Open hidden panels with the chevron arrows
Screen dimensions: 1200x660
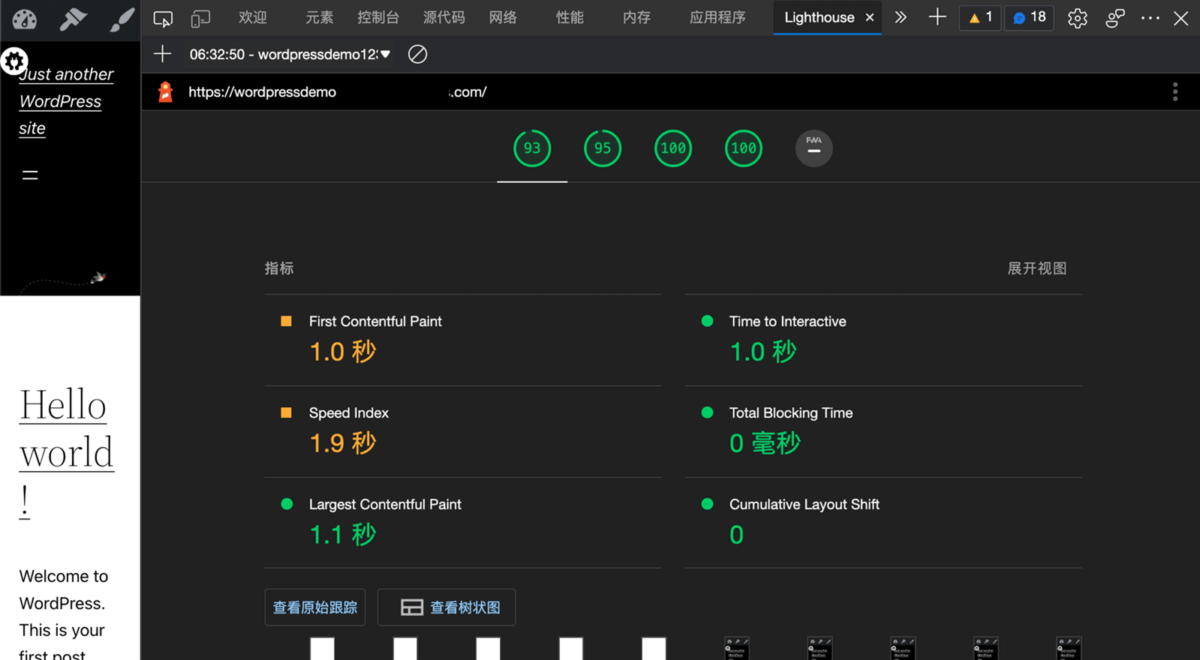(899, 17)
